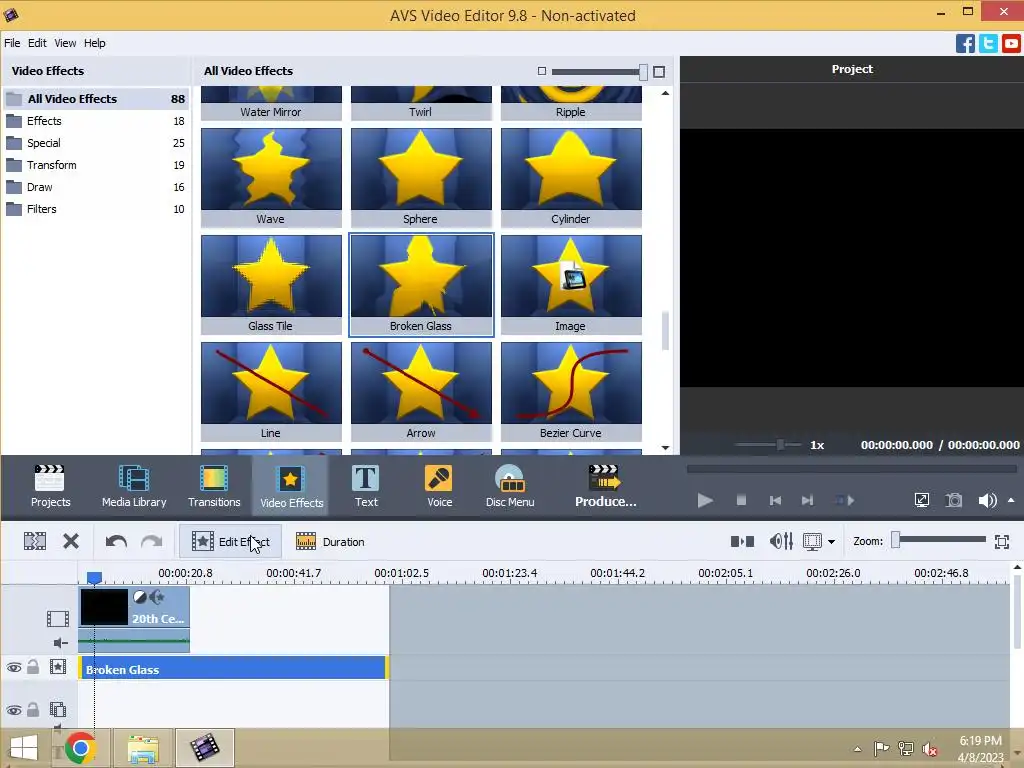Toggle lock on overlay track

tap(33, 709)
